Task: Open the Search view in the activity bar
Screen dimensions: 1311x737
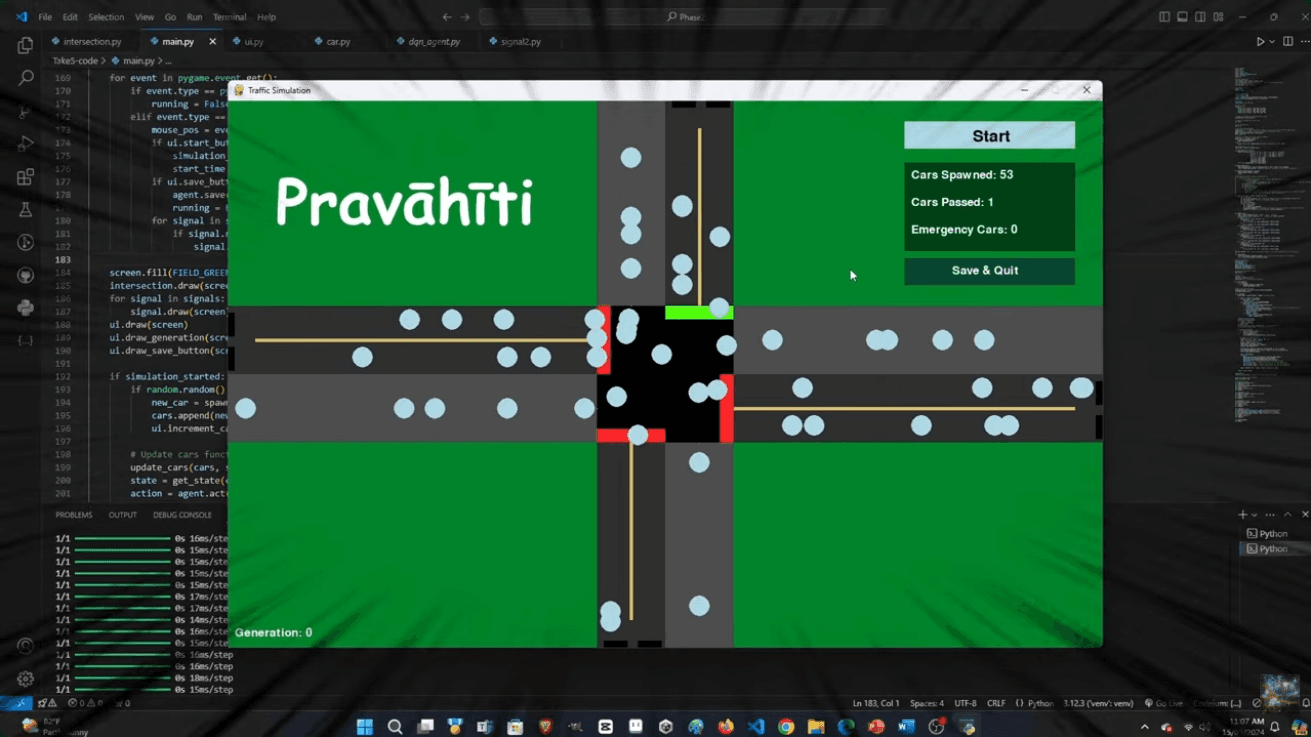Action: (25, 77)
